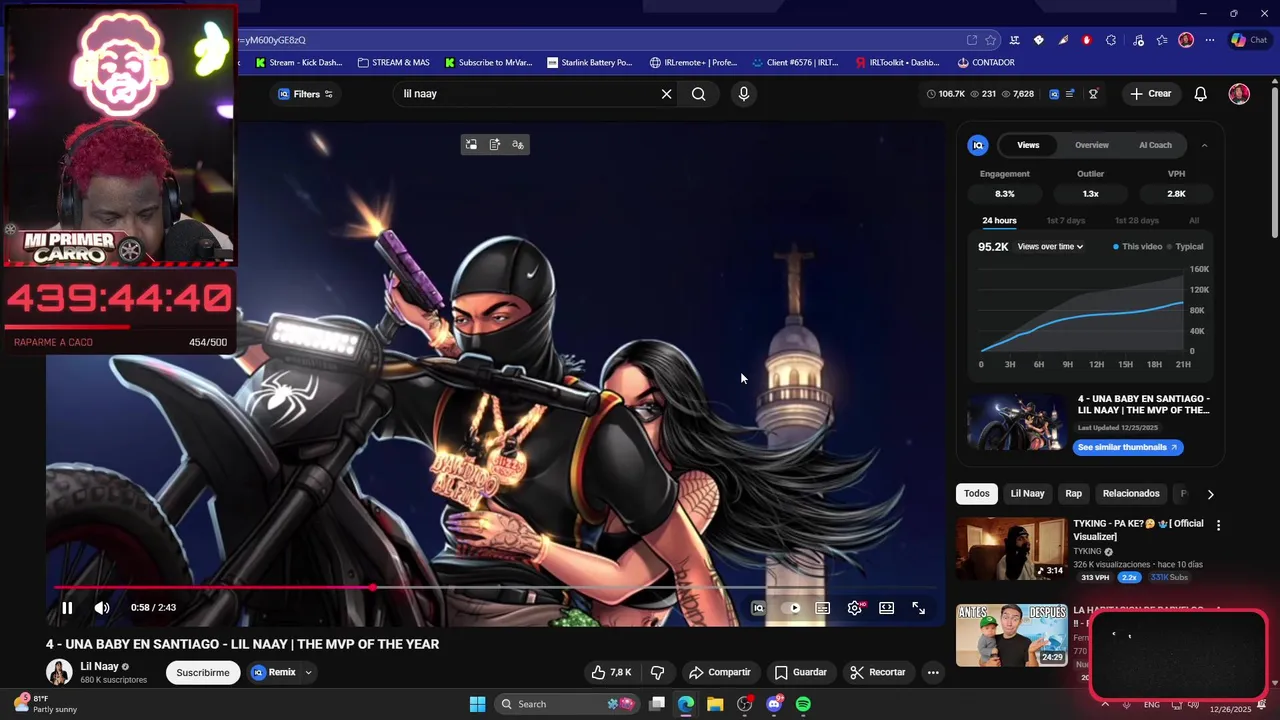Select the Todos filter chip
This screenshot has height=720, width=1280.
(977, 494)
